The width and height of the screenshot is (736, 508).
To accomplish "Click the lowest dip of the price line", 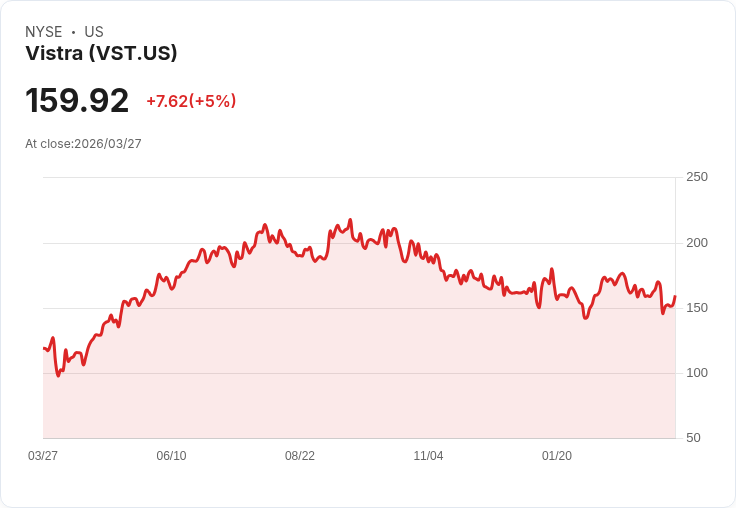I will (58, 376).
